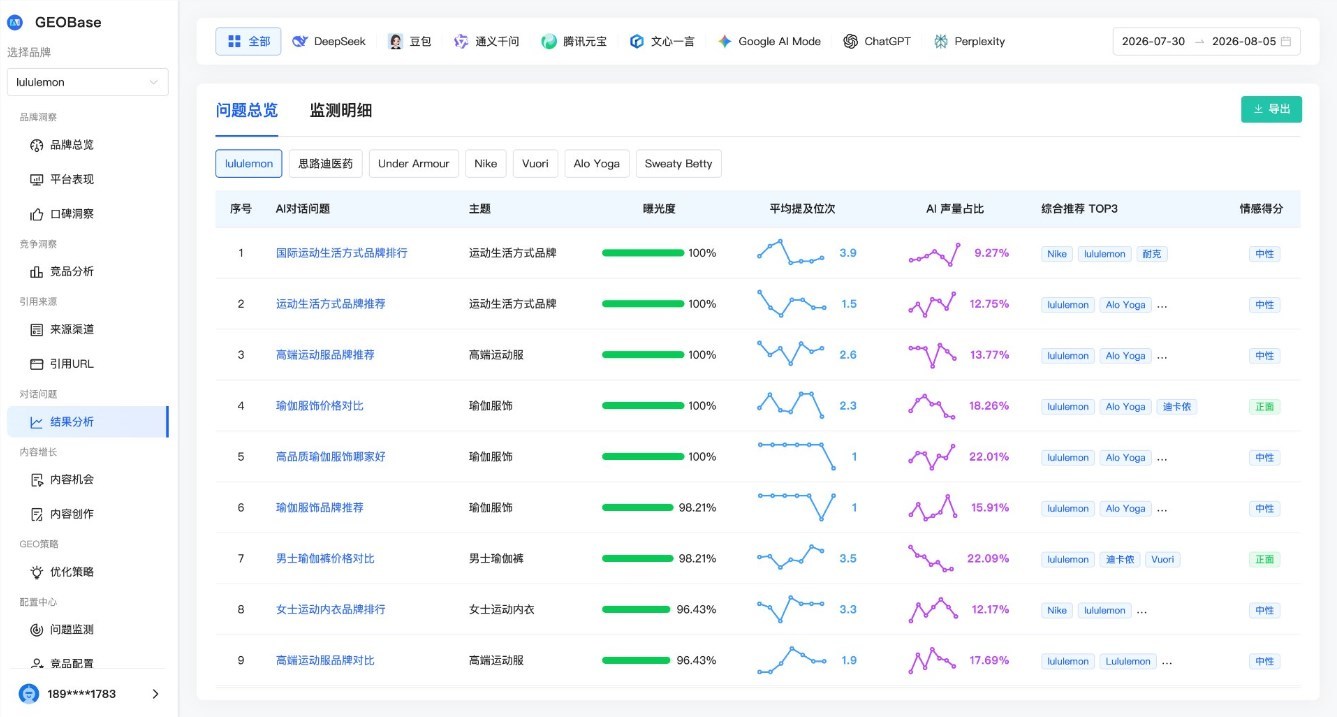Filter by ChatGPT platform
Viewport: 1337px width, 717px height.
coord(877,41)
